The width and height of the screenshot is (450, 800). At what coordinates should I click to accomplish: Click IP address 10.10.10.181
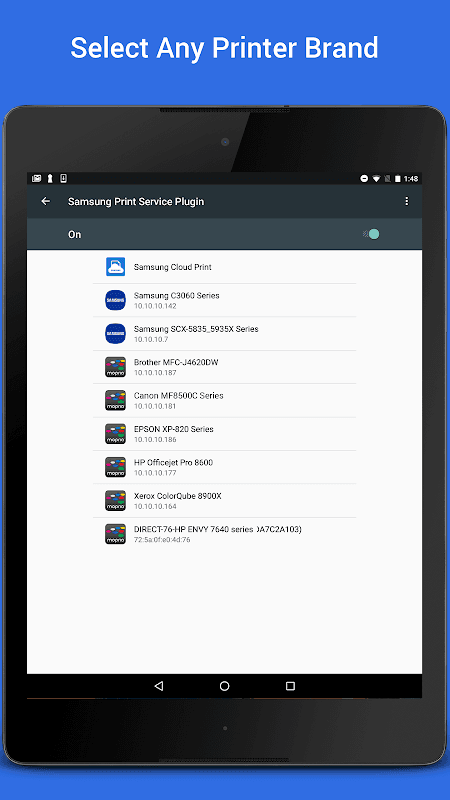[155, 406]
